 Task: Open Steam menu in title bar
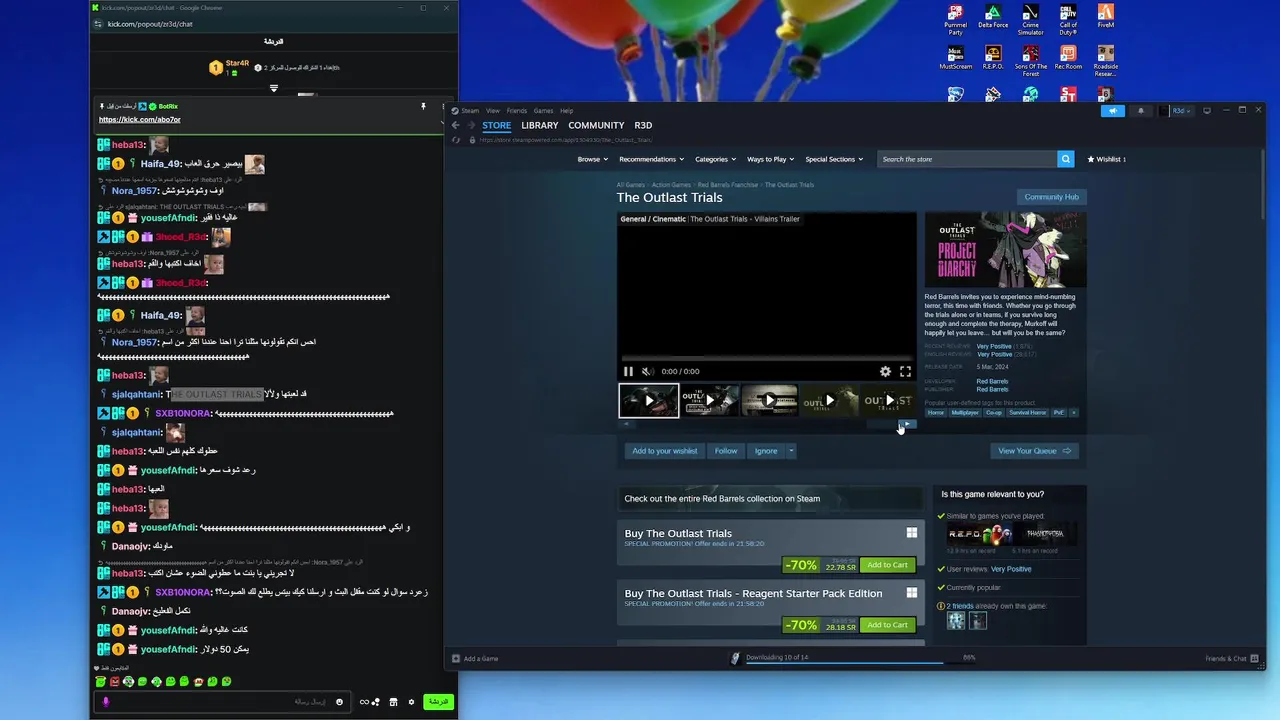(x=466, y=110)
